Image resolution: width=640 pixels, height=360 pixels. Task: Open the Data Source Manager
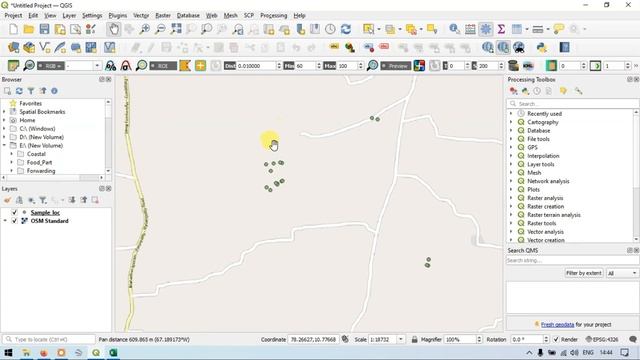pos(13,47)
